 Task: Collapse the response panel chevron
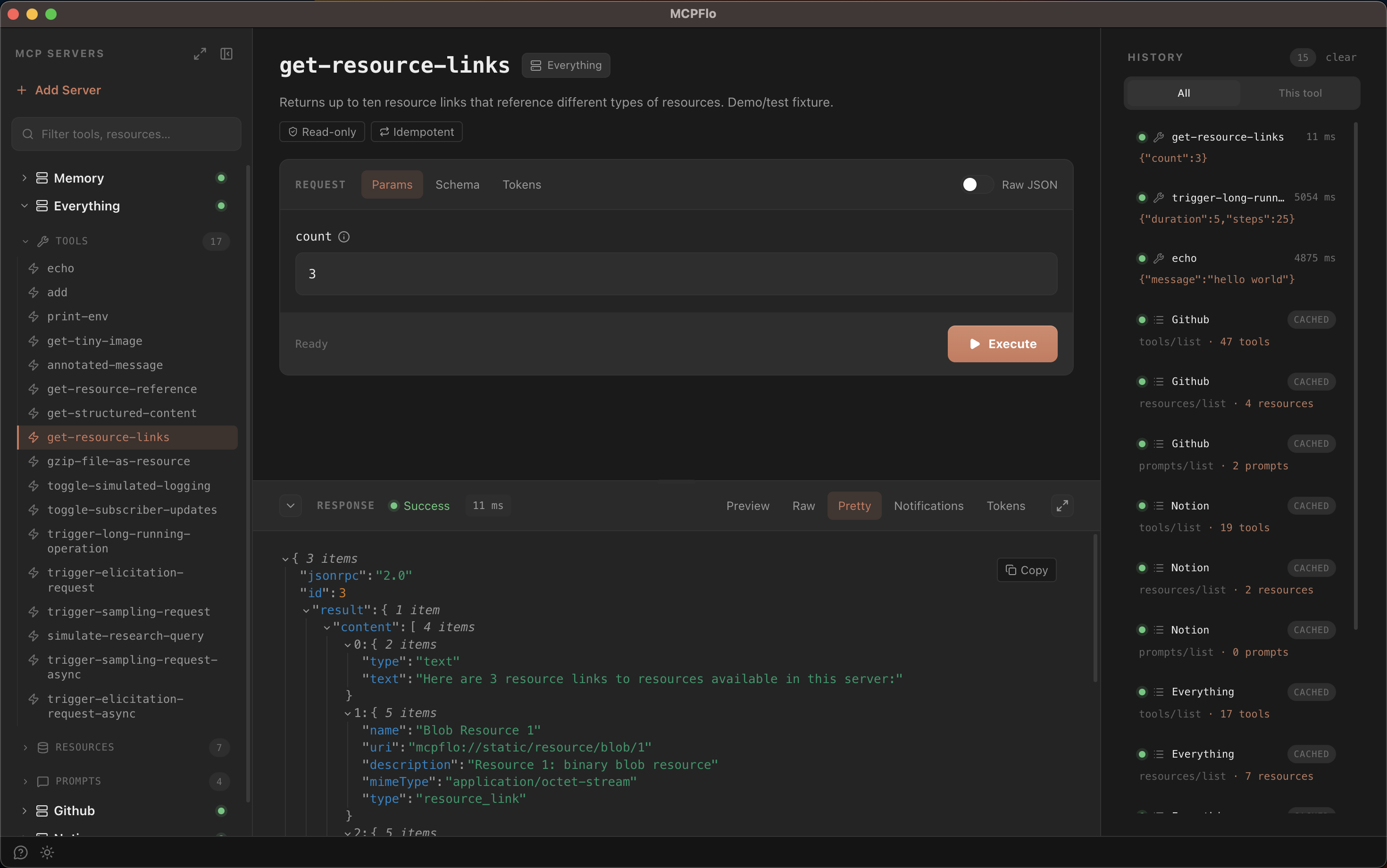[x=291, y=506]
